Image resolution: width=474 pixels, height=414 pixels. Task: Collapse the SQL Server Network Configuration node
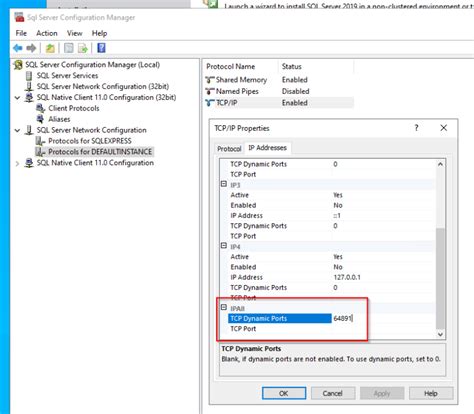(17, 130)
